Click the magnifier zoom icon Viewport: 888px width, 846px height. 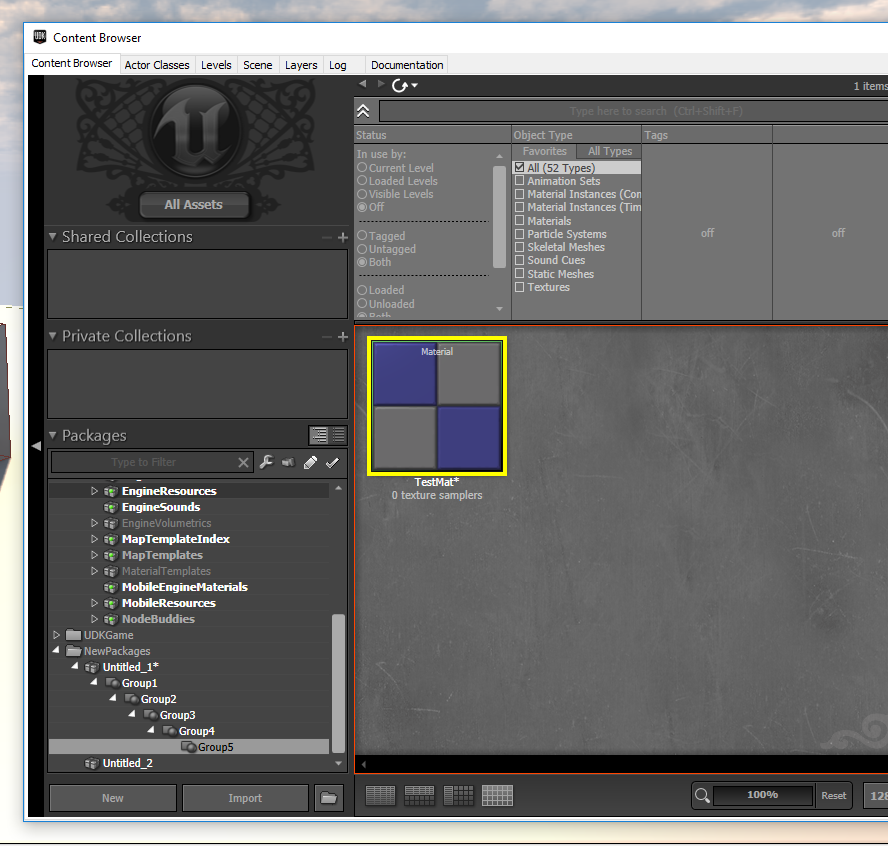[702, 796]
